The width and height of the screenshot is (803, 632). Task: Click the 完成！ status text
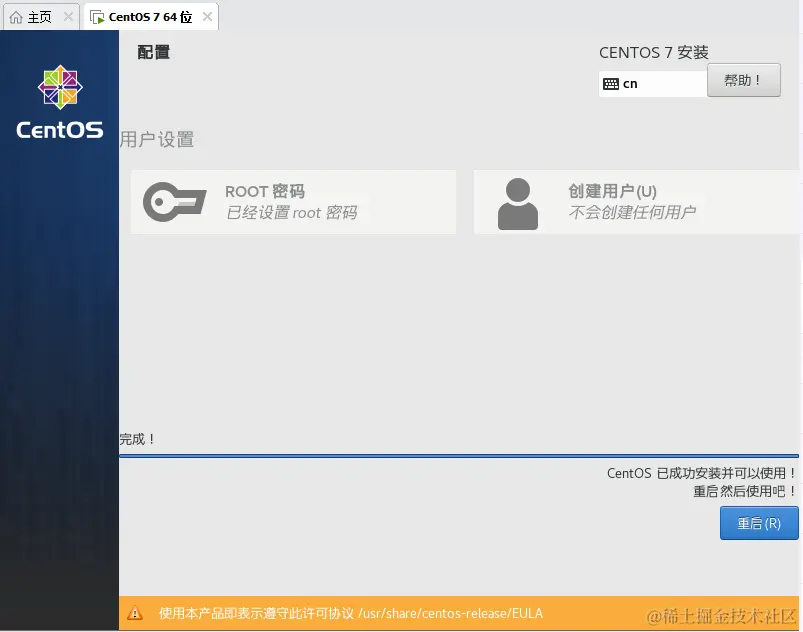pyautogui.click(x=137, y=439)
